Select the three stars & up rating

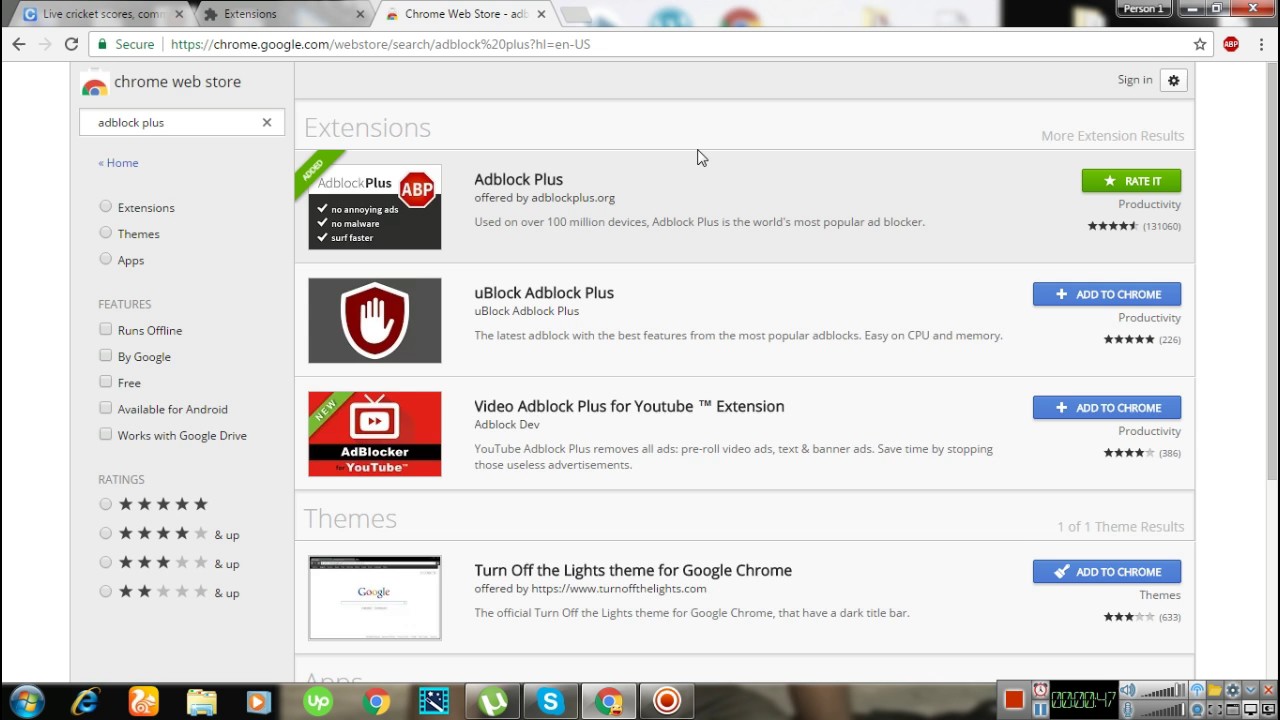[x=106, y=562]
